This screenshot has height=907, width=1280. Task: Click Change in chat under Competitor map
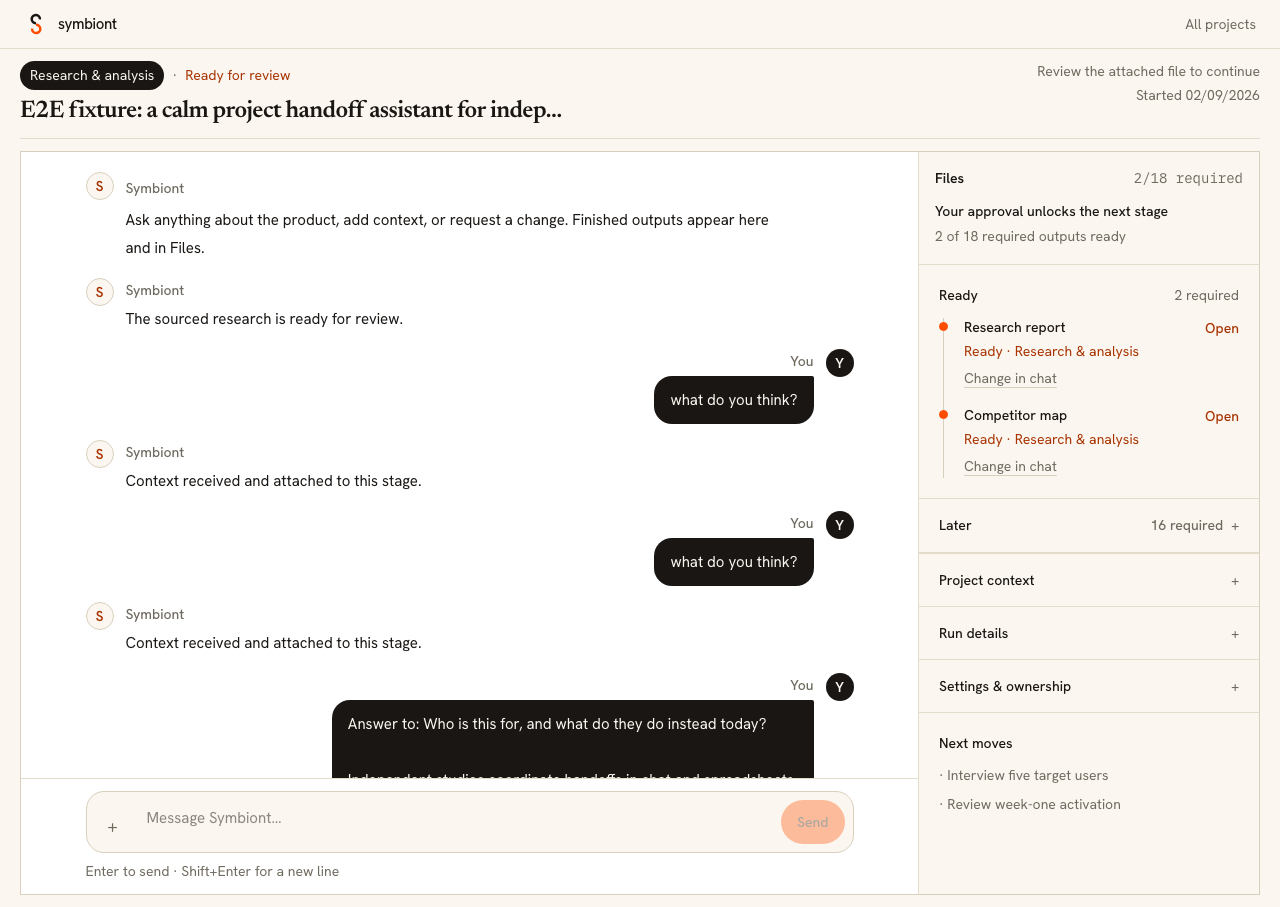[1010, 466]
